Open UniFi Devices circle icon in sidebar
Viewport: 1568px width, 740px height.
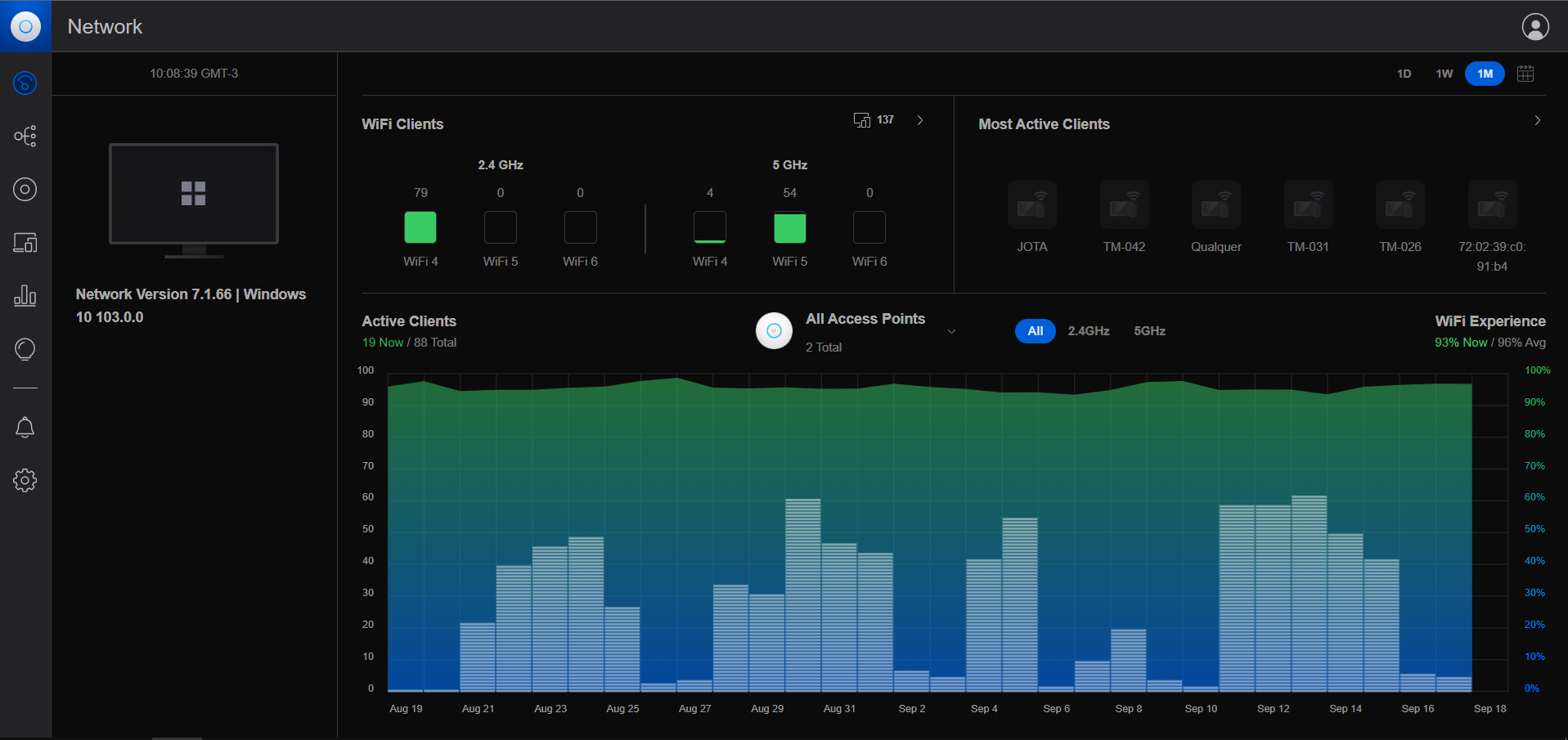pyautogui.click(x=25, y=190)
